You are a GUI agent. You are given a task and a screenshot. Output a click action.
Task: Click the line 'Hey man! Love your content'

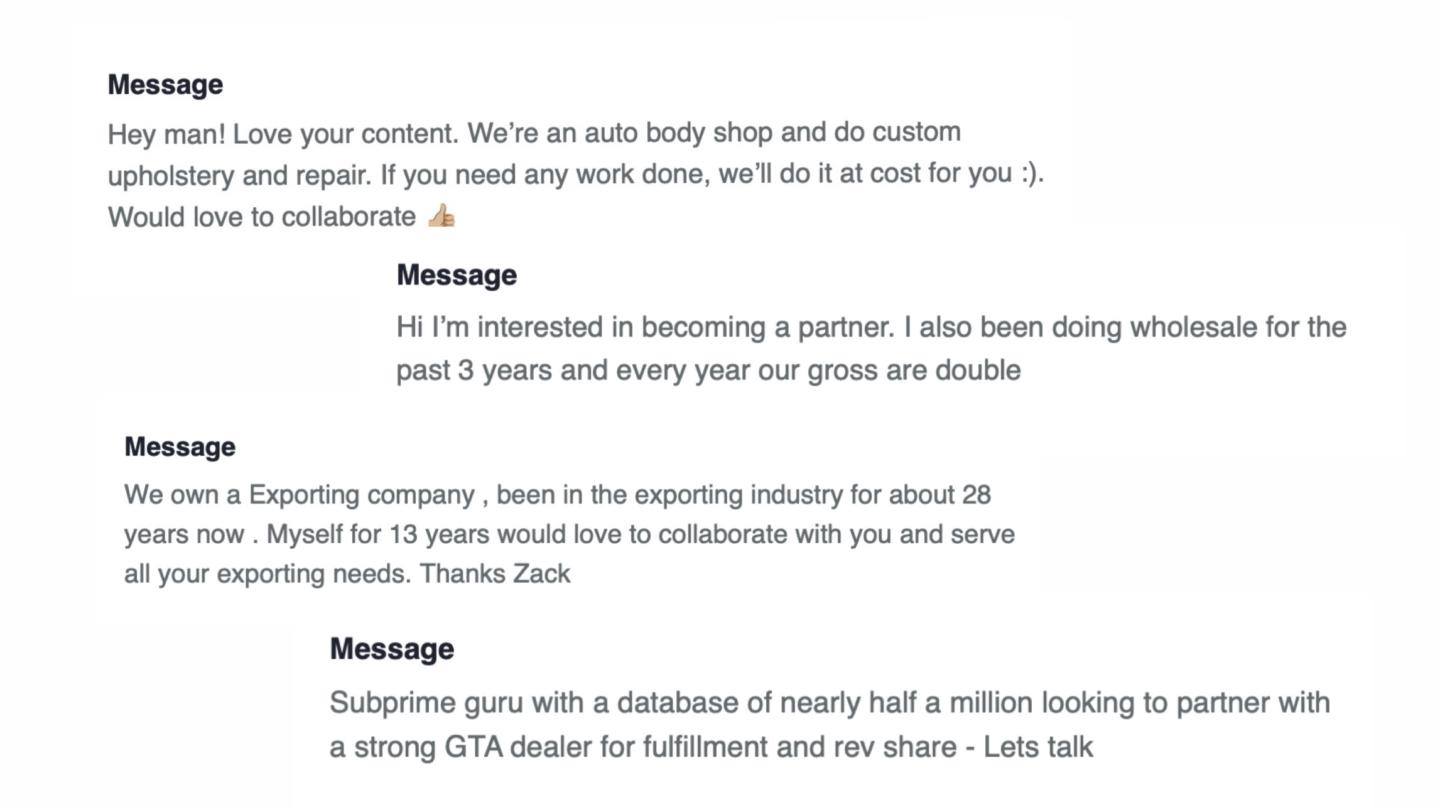534,133
